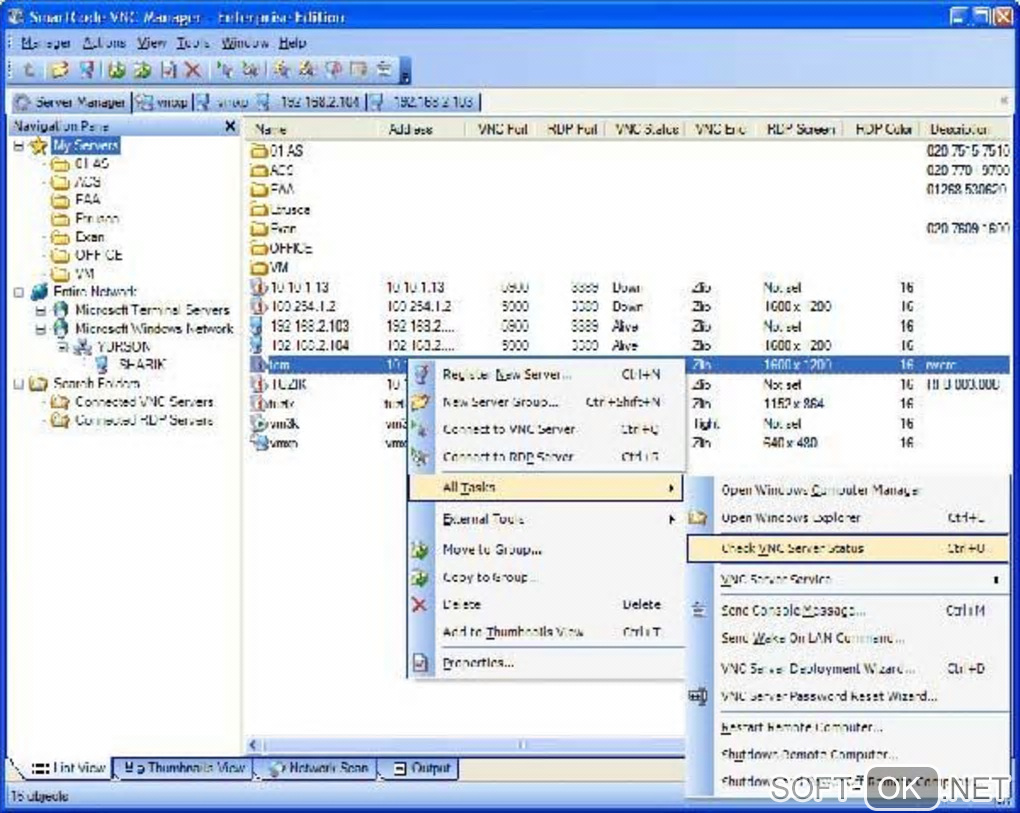The image size is (1020, 813).
Task: Click the red X Delete toolbar icon
Action: click(x=193, y=69)
